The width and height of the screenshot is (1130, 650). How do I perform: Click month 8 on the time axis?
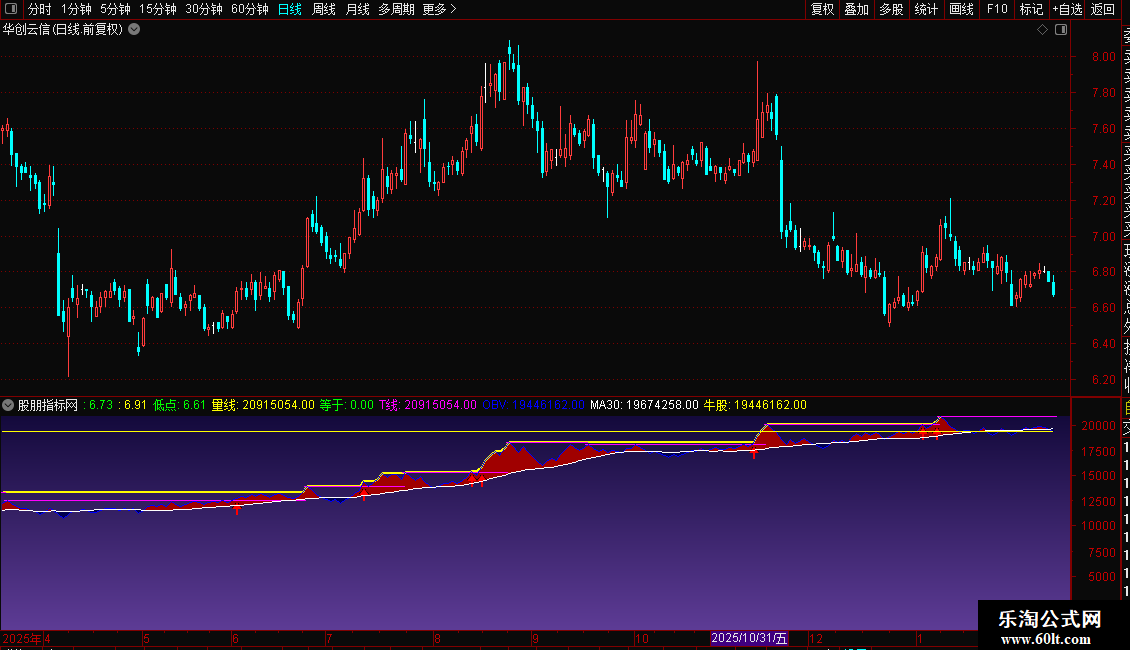pyautogui.click(x=437, y=638)
